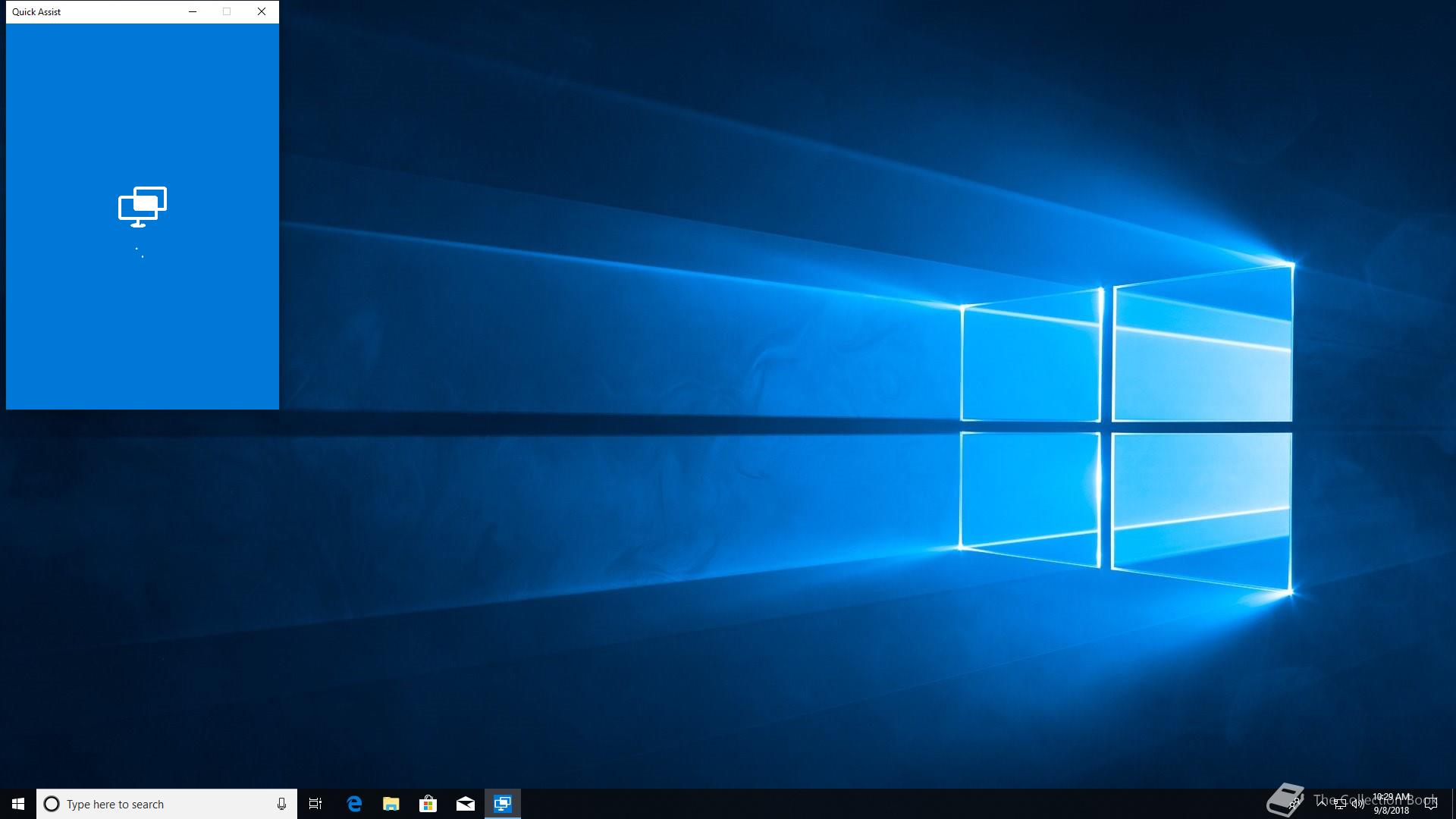Open the Mail app from the taskbar
Image resolution: width=1456 pixels, height=819 pixels.
pos(466,804)
